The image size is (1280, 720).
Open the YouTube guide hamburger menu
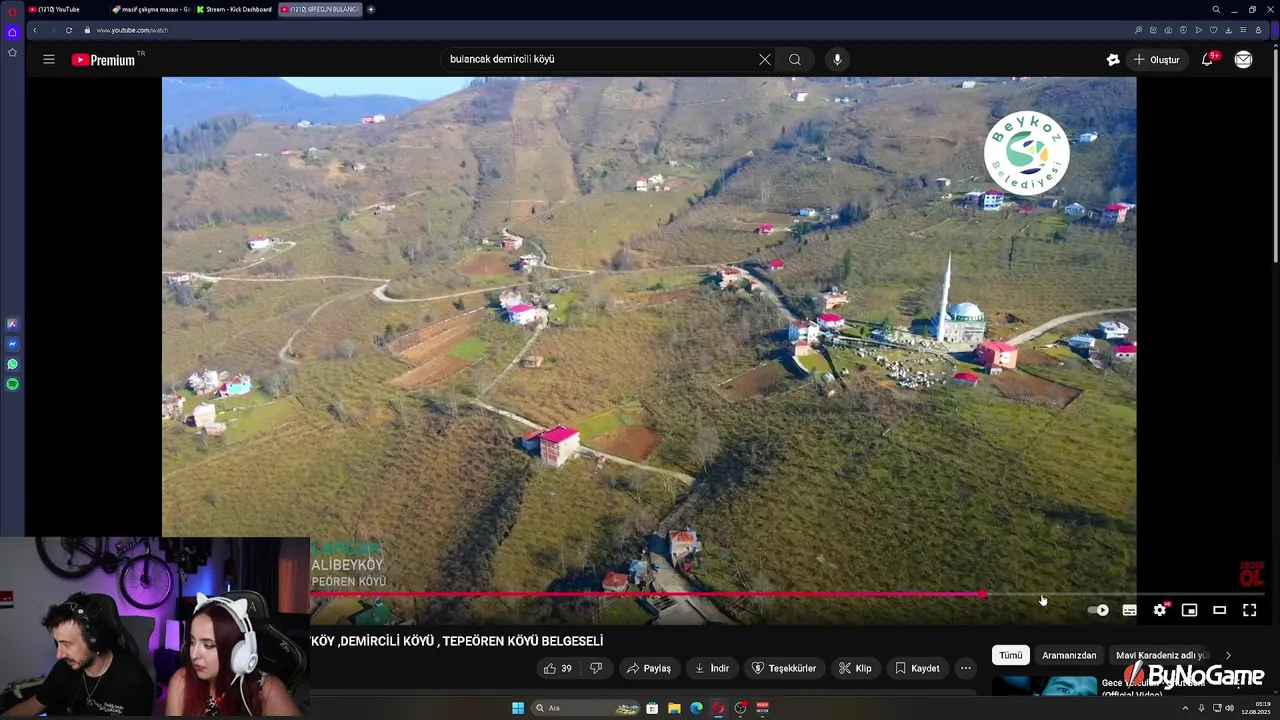click(49, 59)
